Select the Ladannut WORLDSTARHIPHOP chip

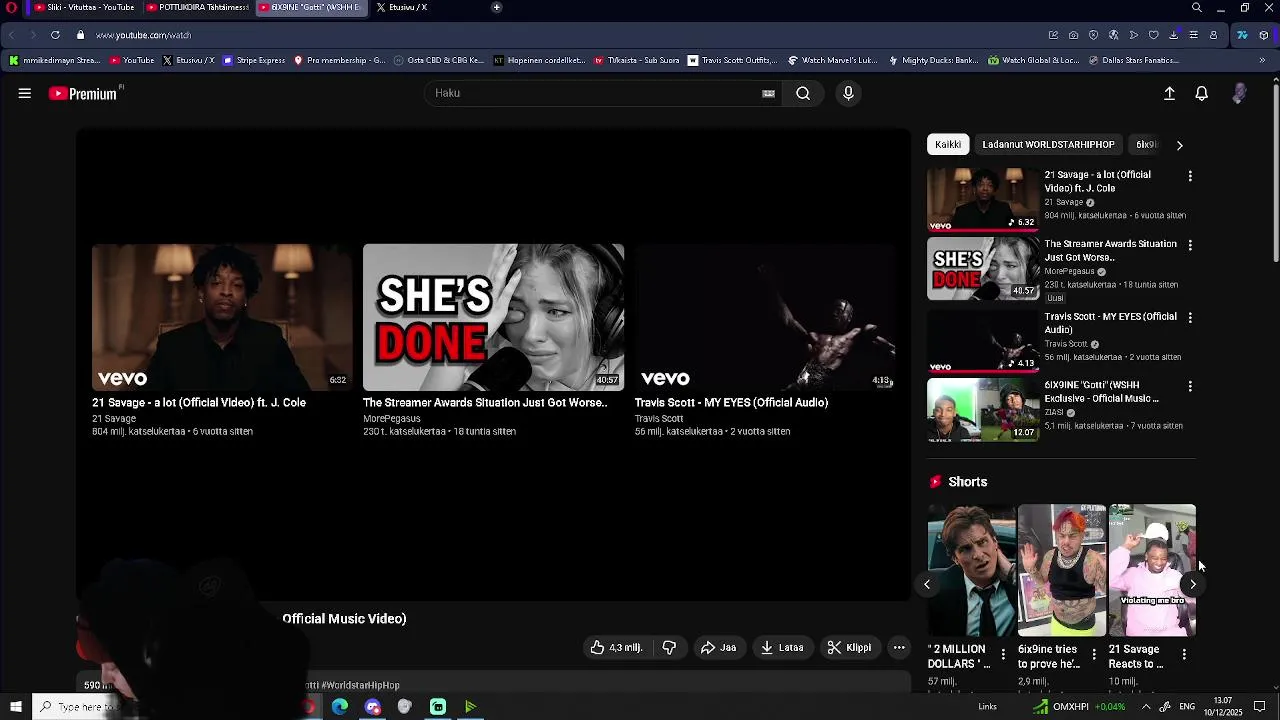(1048, 144)
